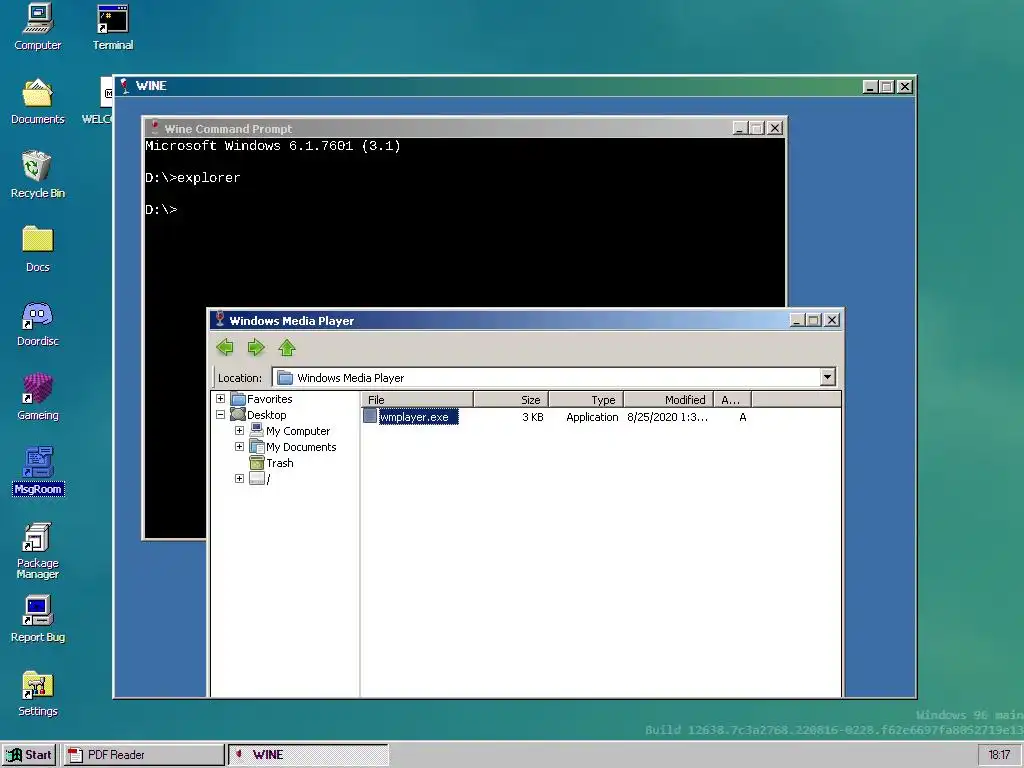
Task: Open the Recycle Bin icon
Action: (x=37, y=174)
